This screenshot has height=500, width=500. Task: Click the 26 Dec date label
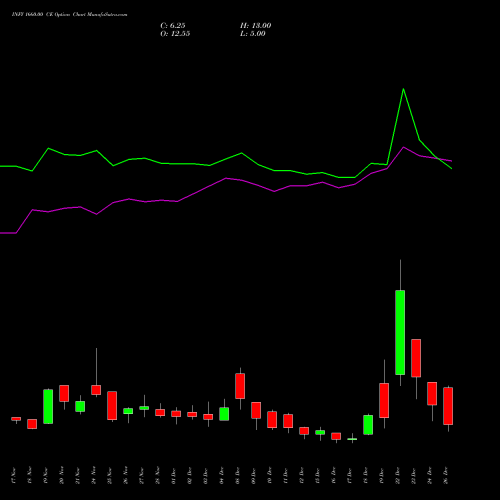tap(446, 475)
